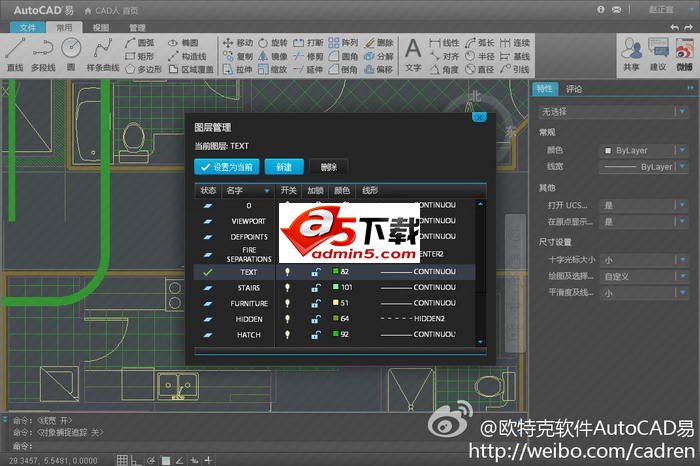The height and width of the screenshot is (466, 700).
Task: Click the undo arrow in title bar
Action: coord(675,28)
